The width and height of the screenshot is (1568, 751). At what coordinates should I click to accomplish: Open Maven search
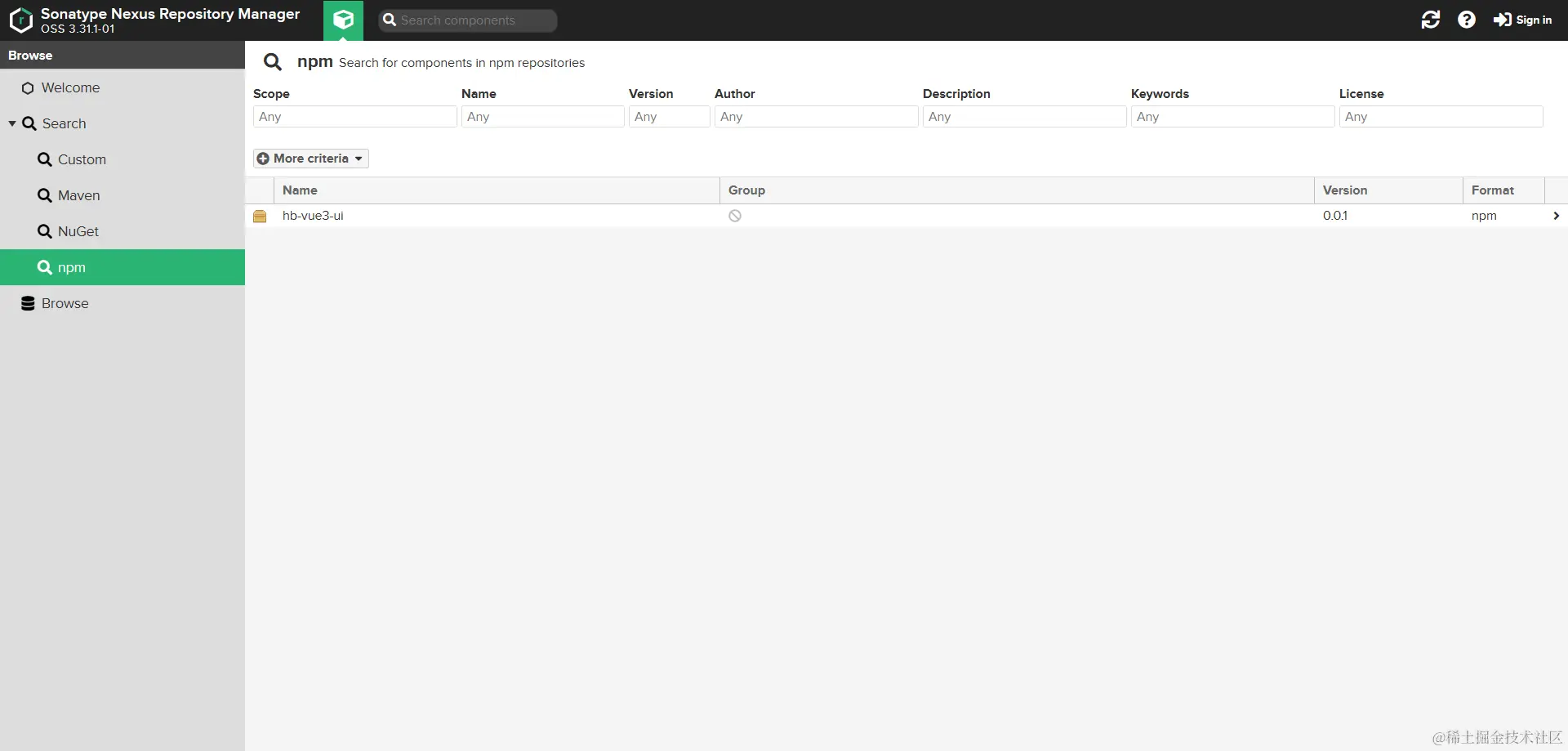[122, 195]
